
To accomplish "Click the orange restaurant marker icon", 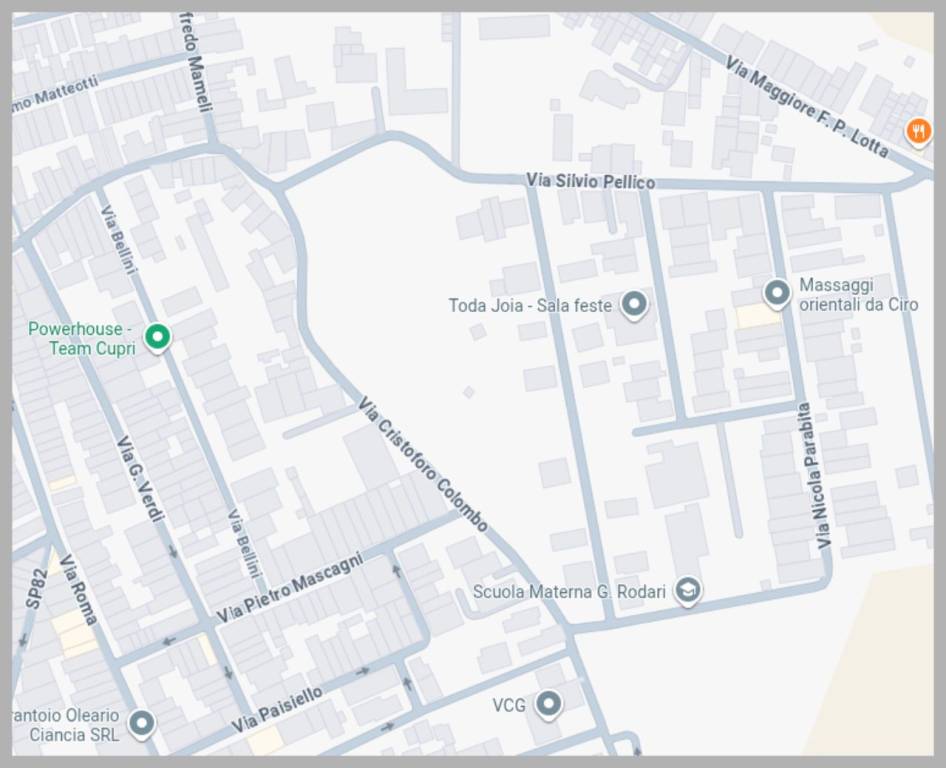I will point(918,131).
